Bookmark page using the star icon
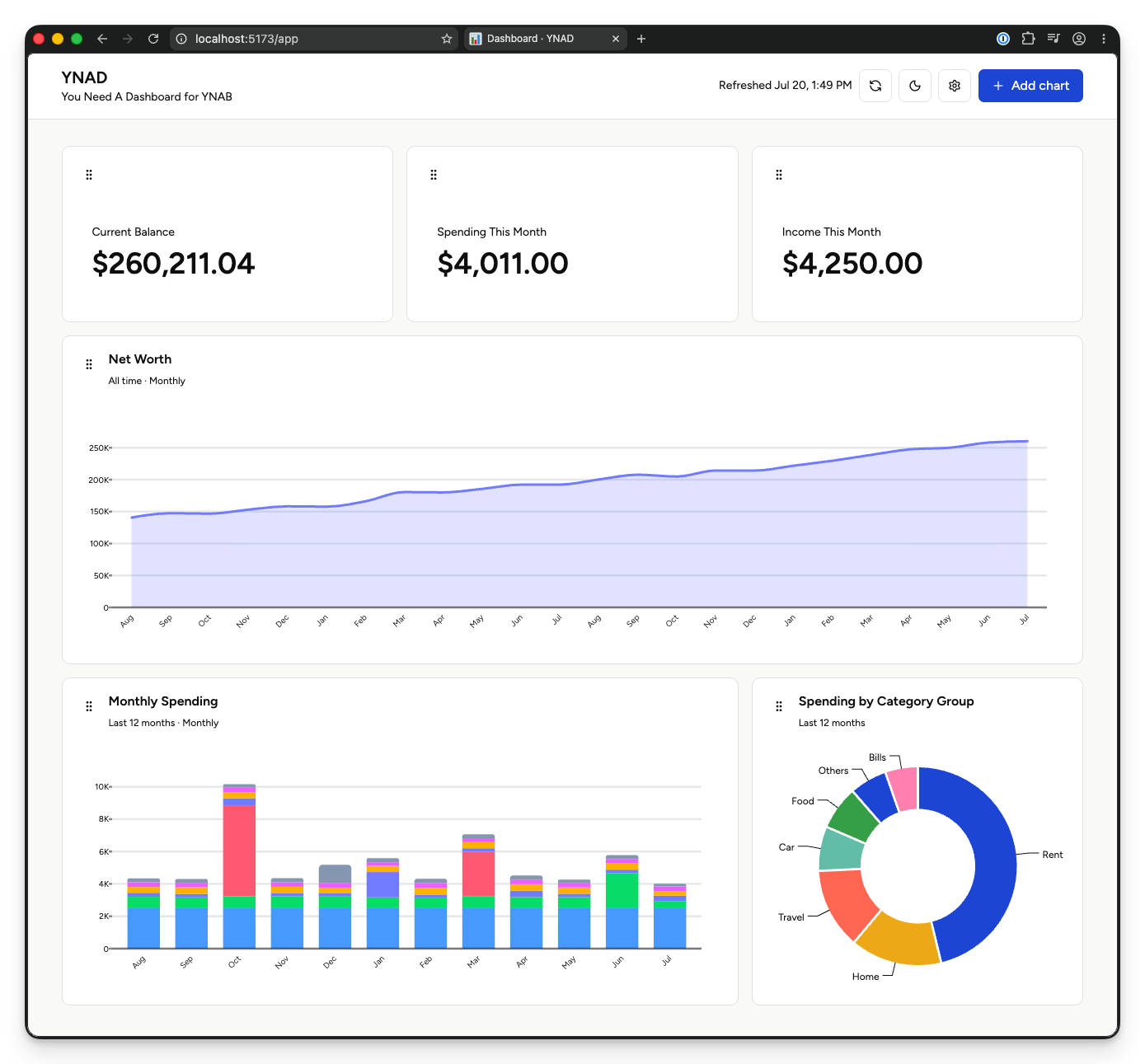The height and width of the screenshot is (1064, 1145). [447, 39]
